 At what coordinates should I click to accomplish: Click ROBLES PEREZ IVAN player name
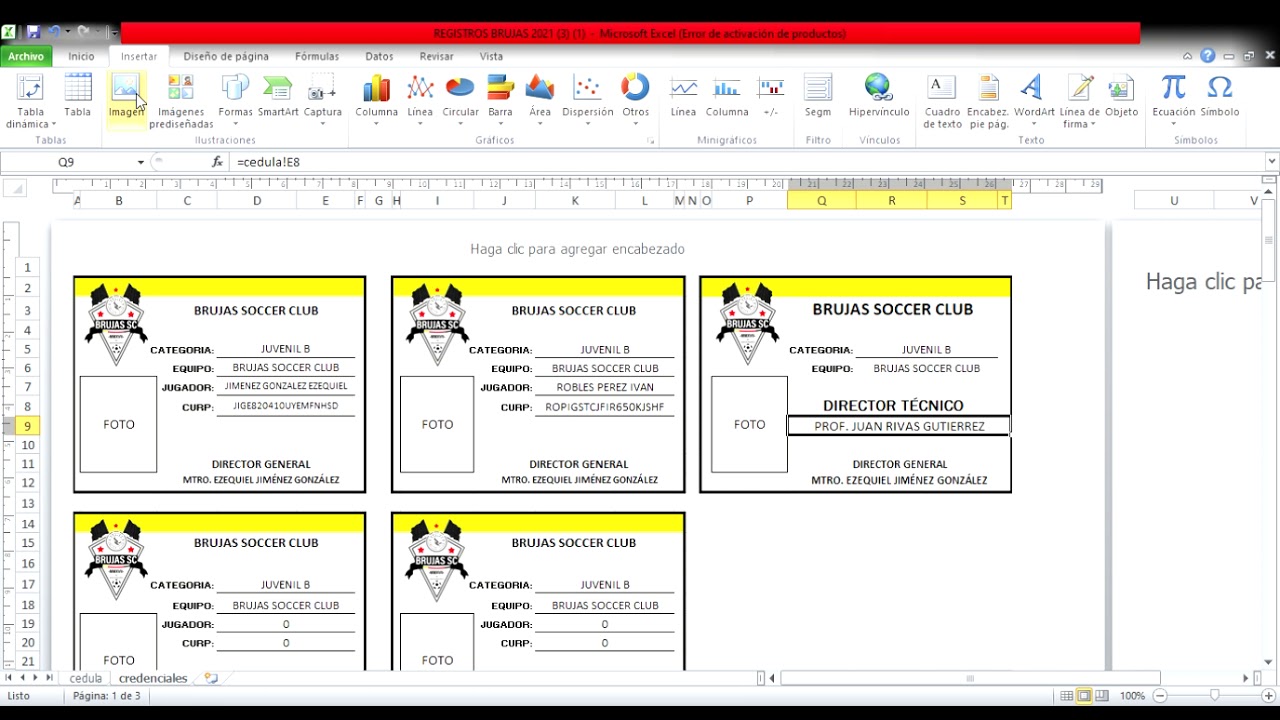[x=604, y=387]
